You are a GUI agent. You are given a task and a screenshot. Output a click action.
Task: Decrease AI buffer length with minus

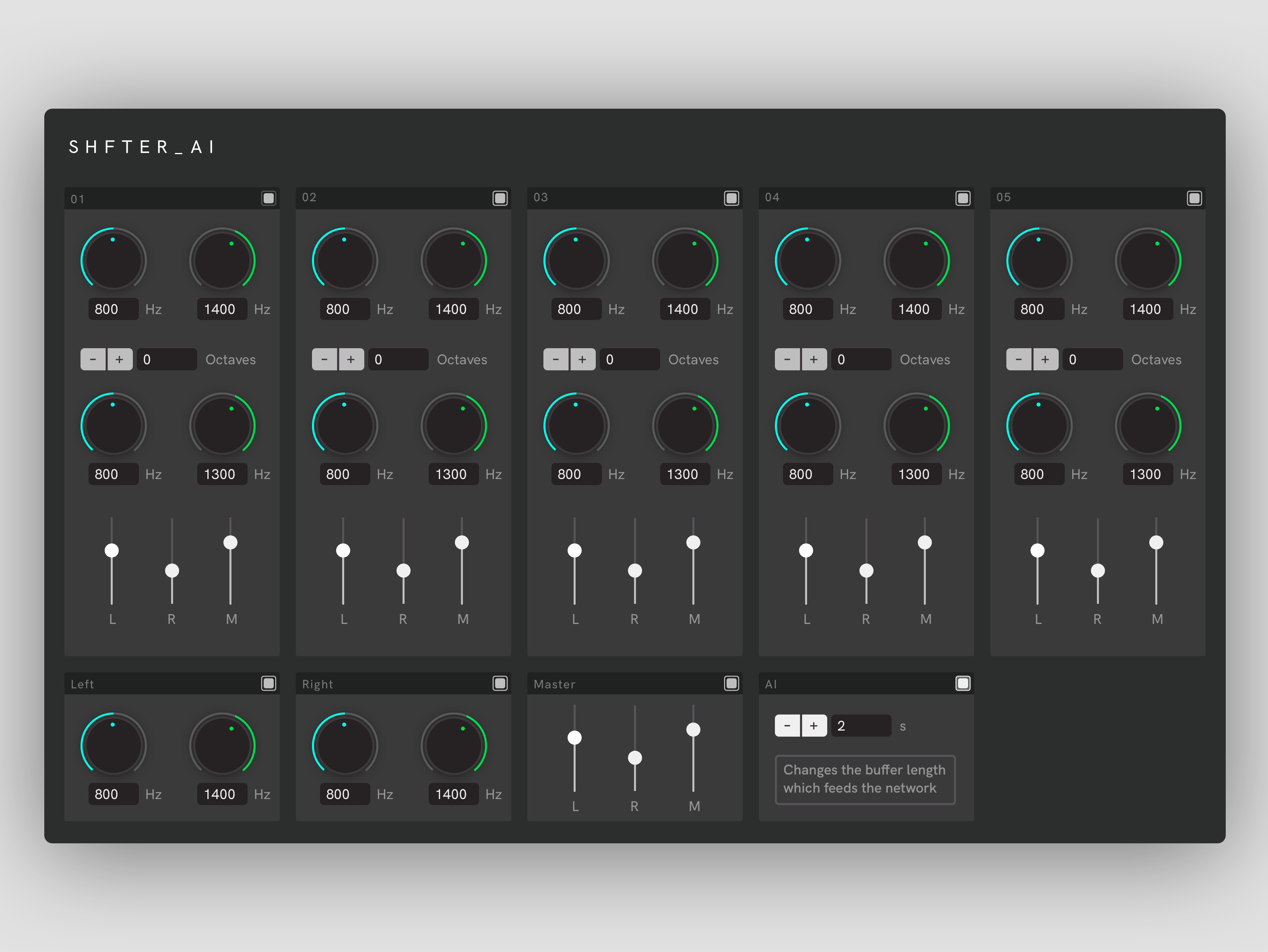coord(787,726)
